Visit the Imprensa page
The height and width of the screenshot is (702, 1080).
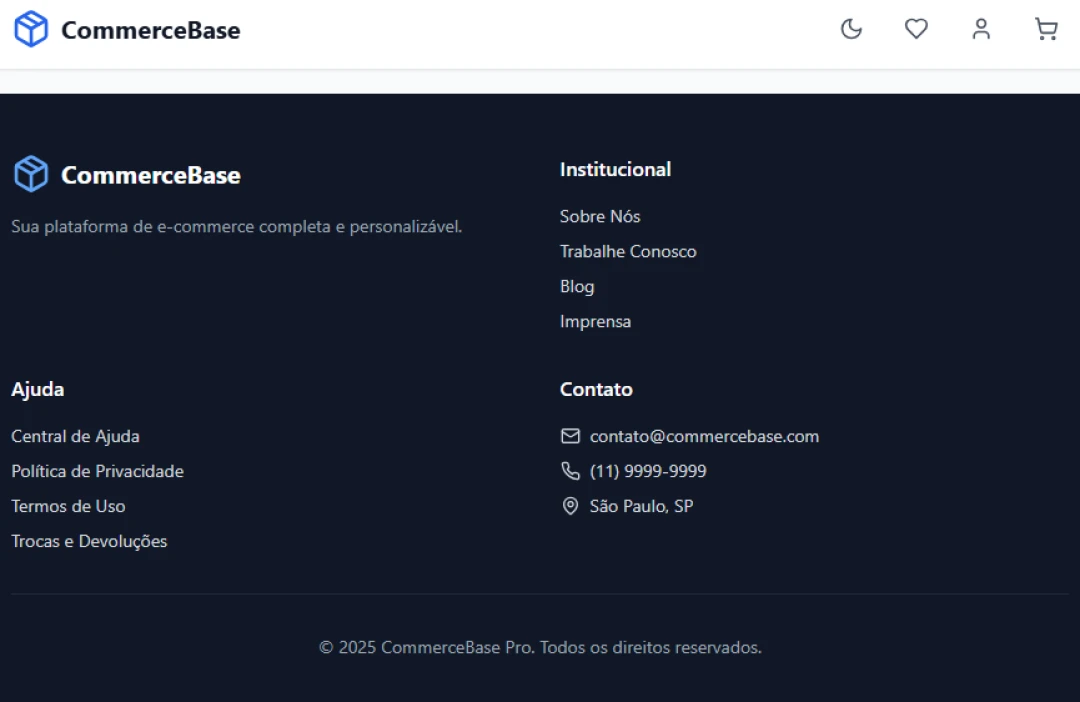(x=595, y=321)
